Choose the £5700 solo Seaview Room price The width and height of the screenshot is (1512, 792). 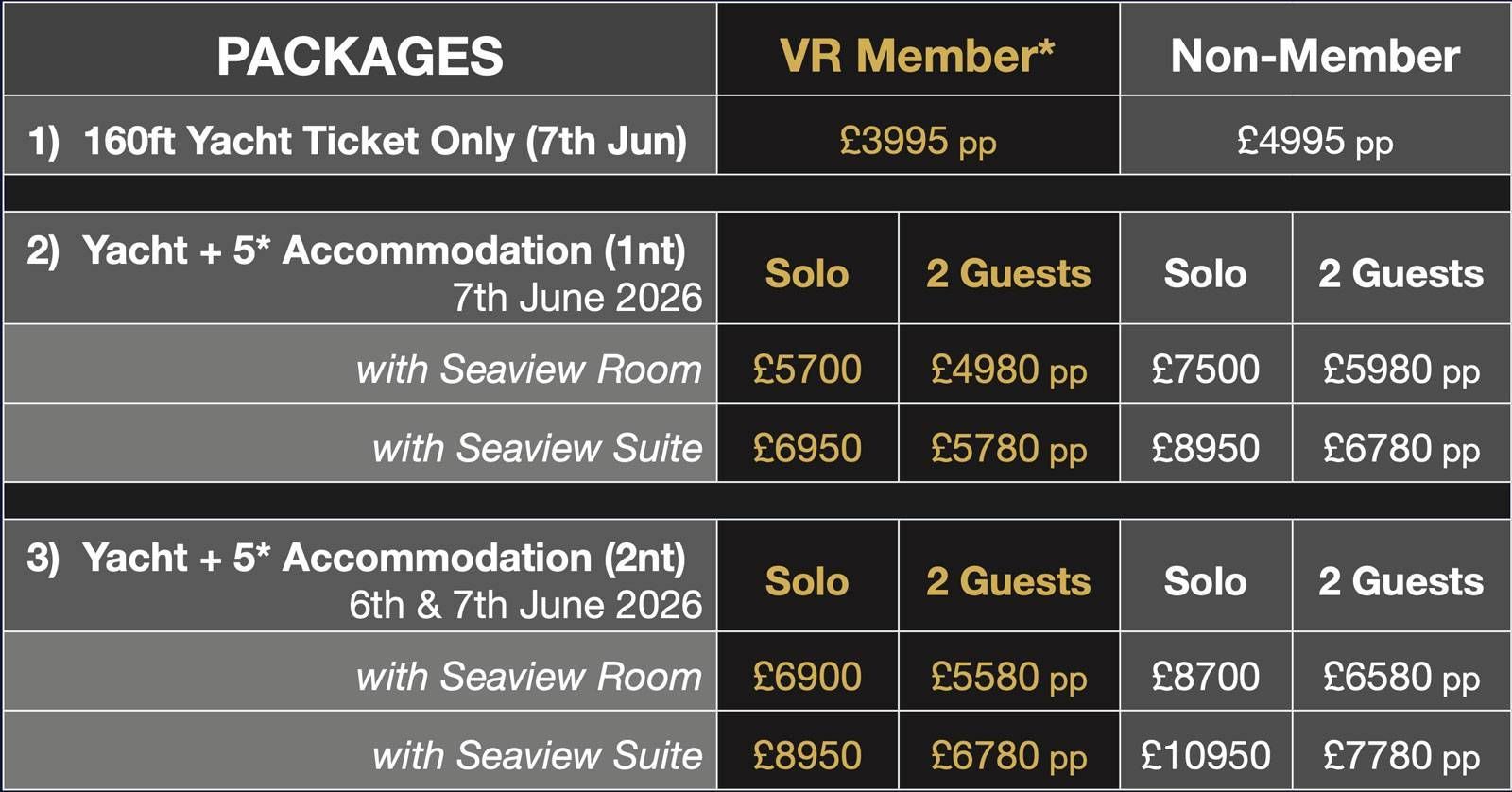pyautogui.click(x=807, y=369)
